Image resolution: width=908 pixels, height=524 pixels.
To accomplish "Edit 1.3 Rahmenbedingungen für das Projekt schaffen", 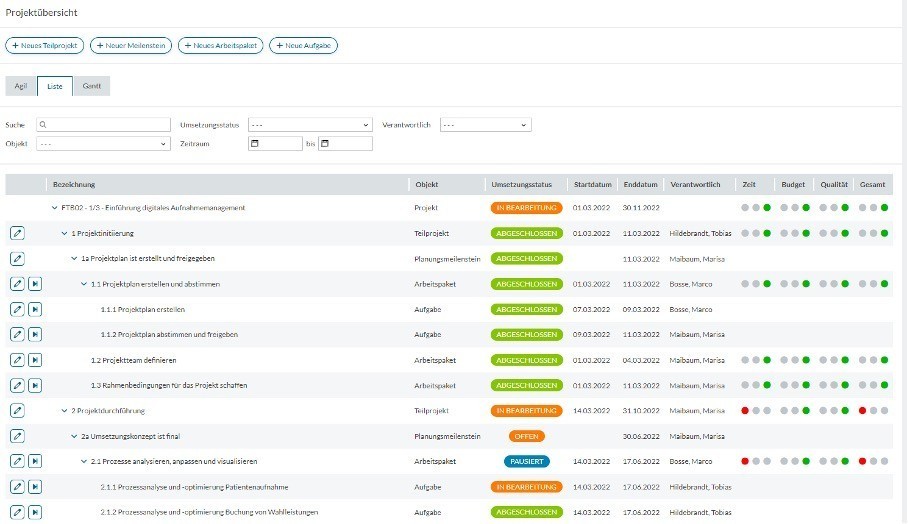I will [17, 385].
